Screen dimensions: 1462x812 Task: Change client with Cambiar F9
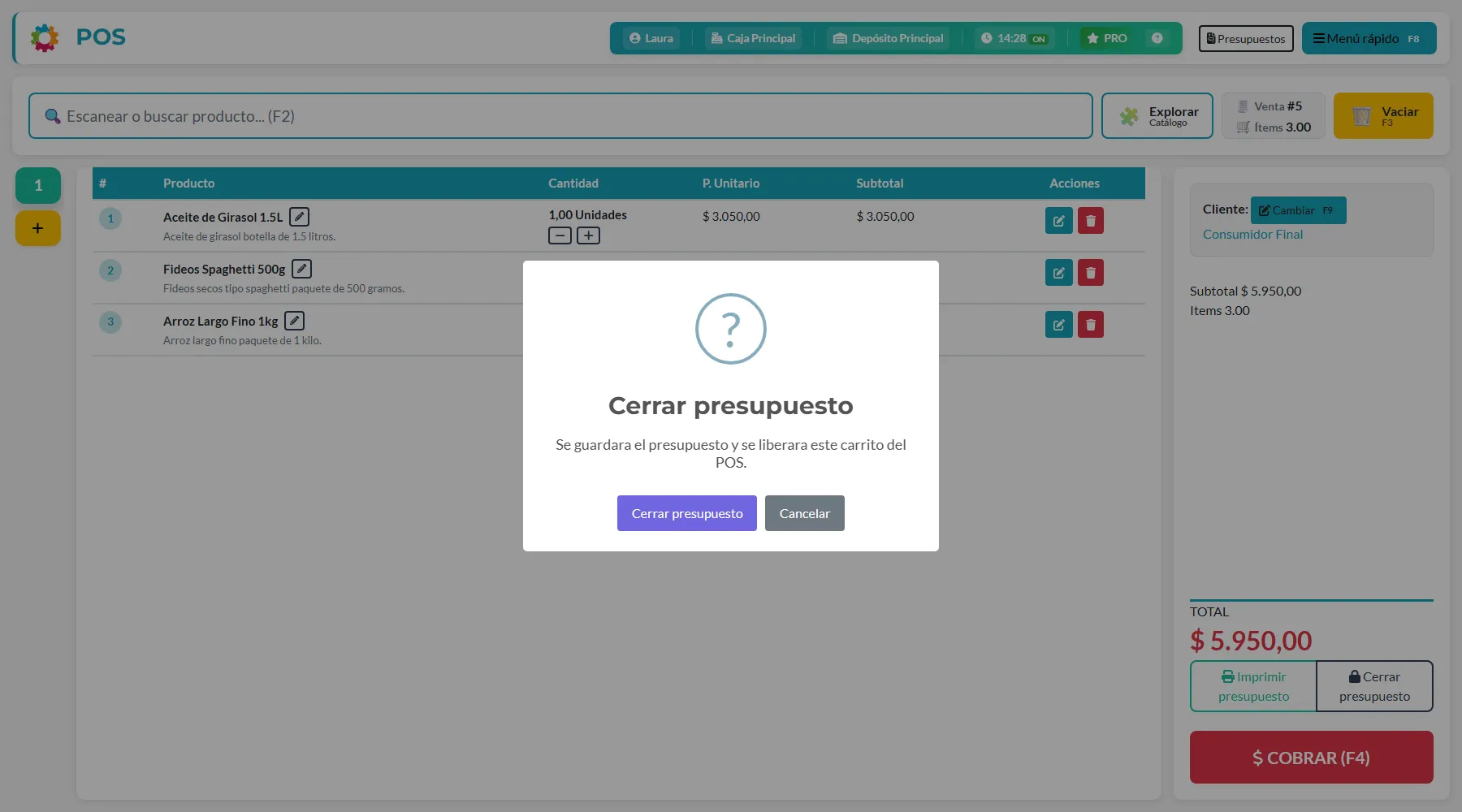pos(1298,210)
